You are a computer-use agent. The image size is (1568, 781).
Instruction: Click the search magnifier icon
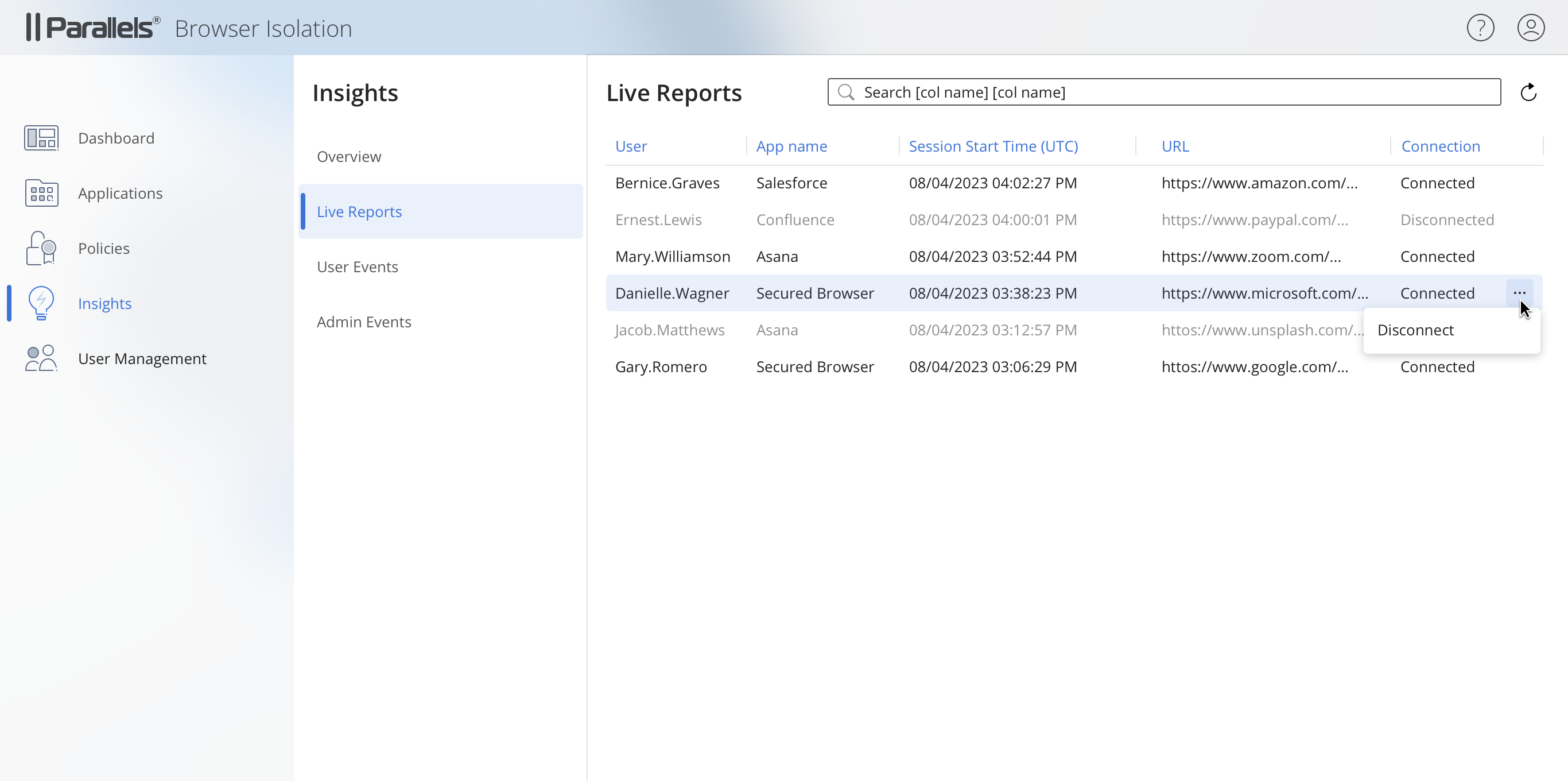845,92
